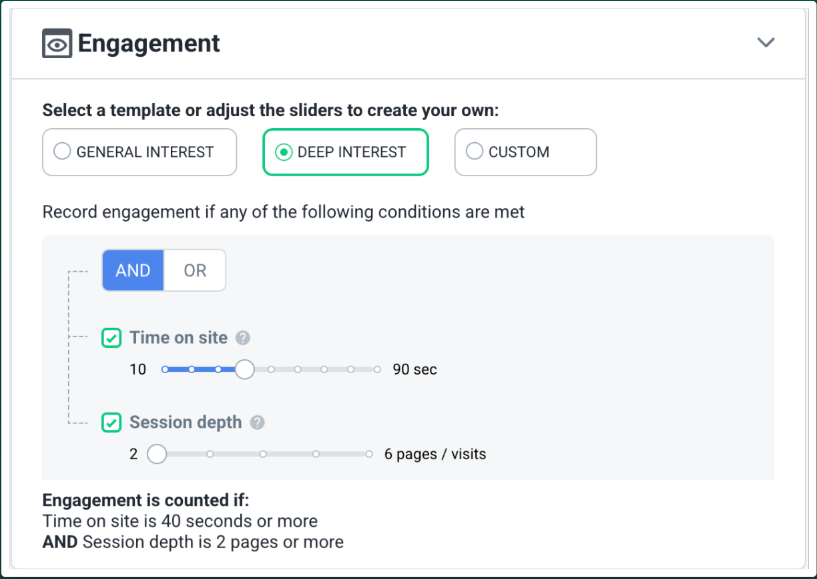Uncheck the Session depth checkbox
The width and height of the screenshot is (817, 579).
tap(112, 423)
